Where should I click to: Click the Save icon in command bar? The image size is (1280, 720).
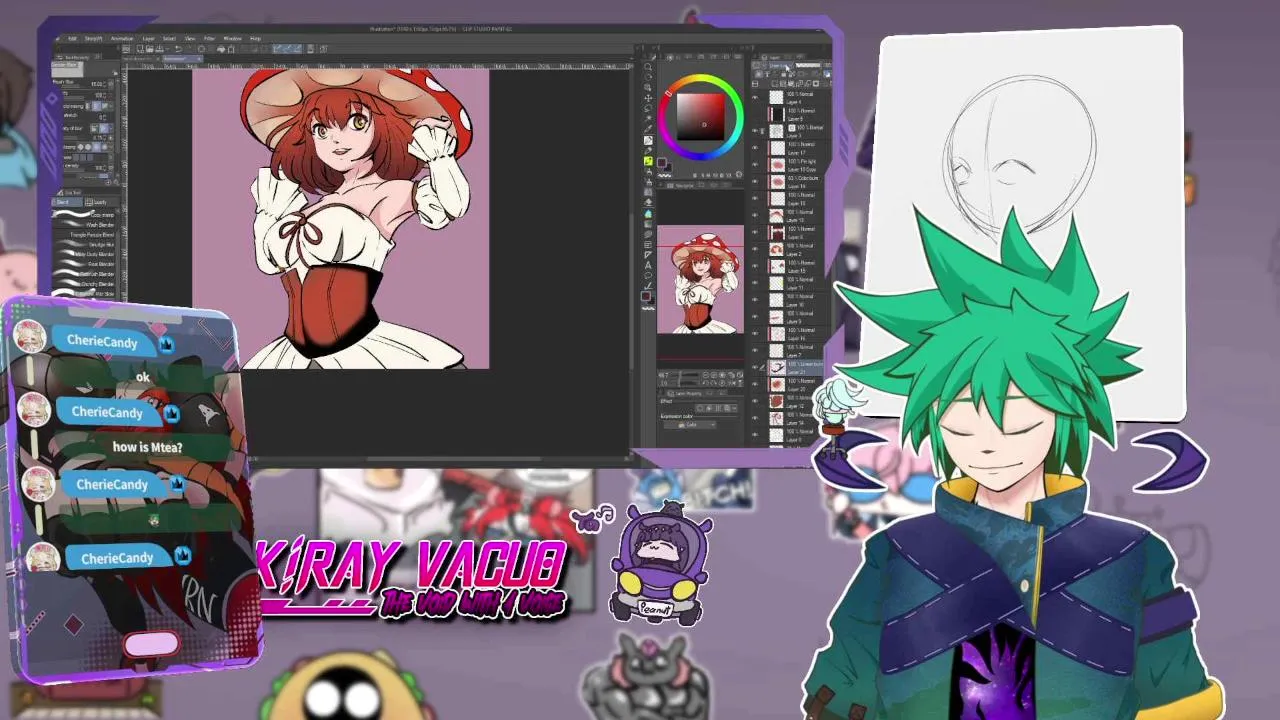pos(159,49)
